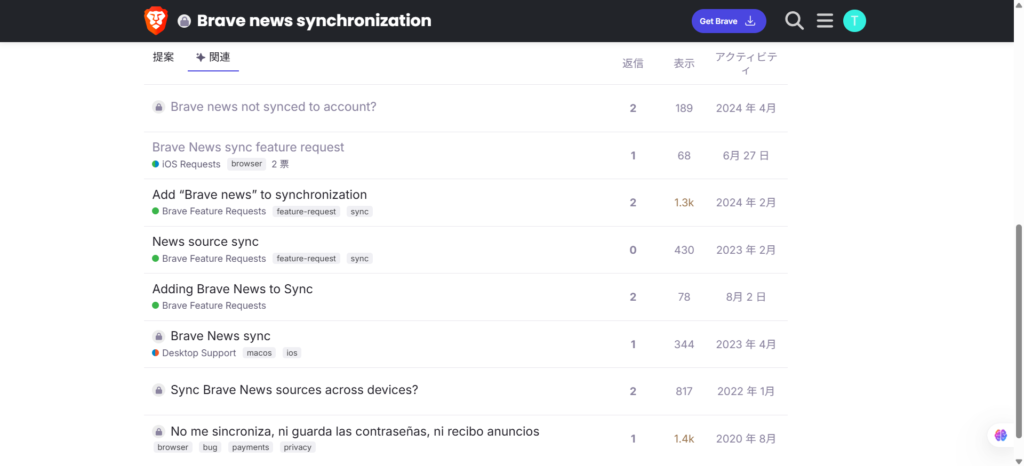Click the 1.4k view count
This screenshot has height=466, width=1024.
684,439
